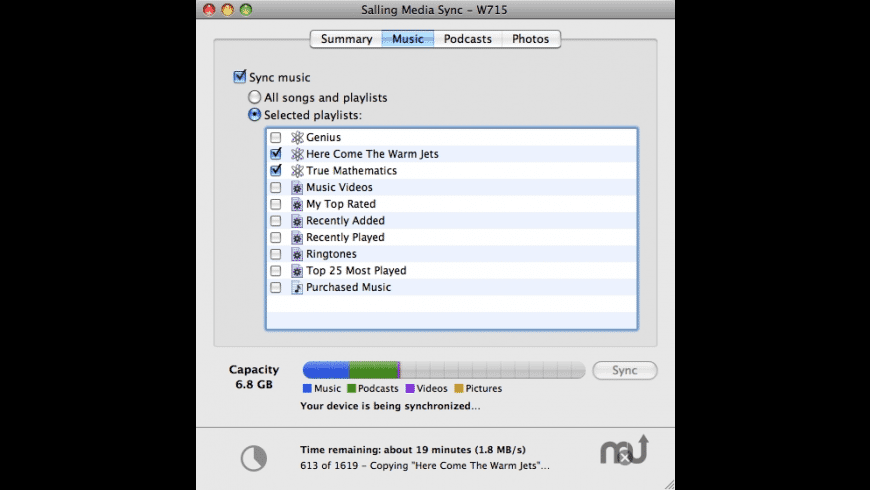The image size is (870, 490).
Task: Click the blue Music capacity segment
Action: pos(326,370)
